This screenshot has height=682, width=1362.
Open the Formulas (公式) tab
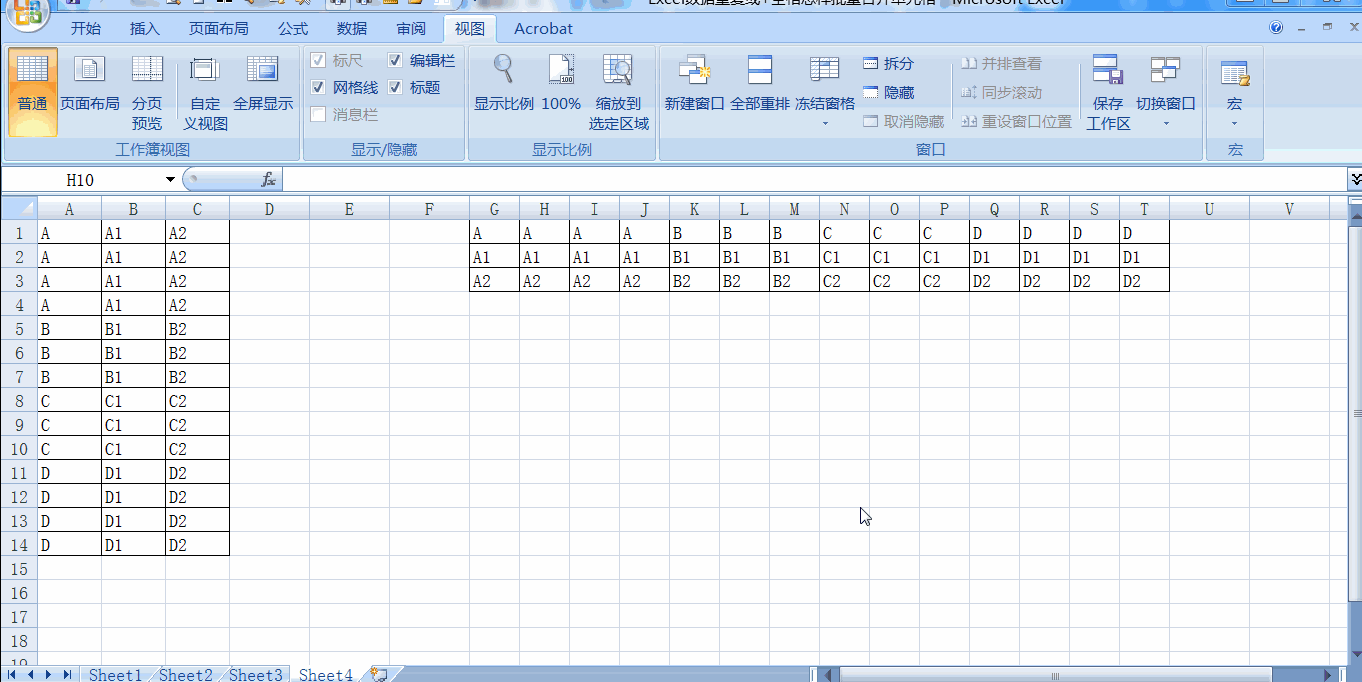pyautogui.click(x=293, y=28)
